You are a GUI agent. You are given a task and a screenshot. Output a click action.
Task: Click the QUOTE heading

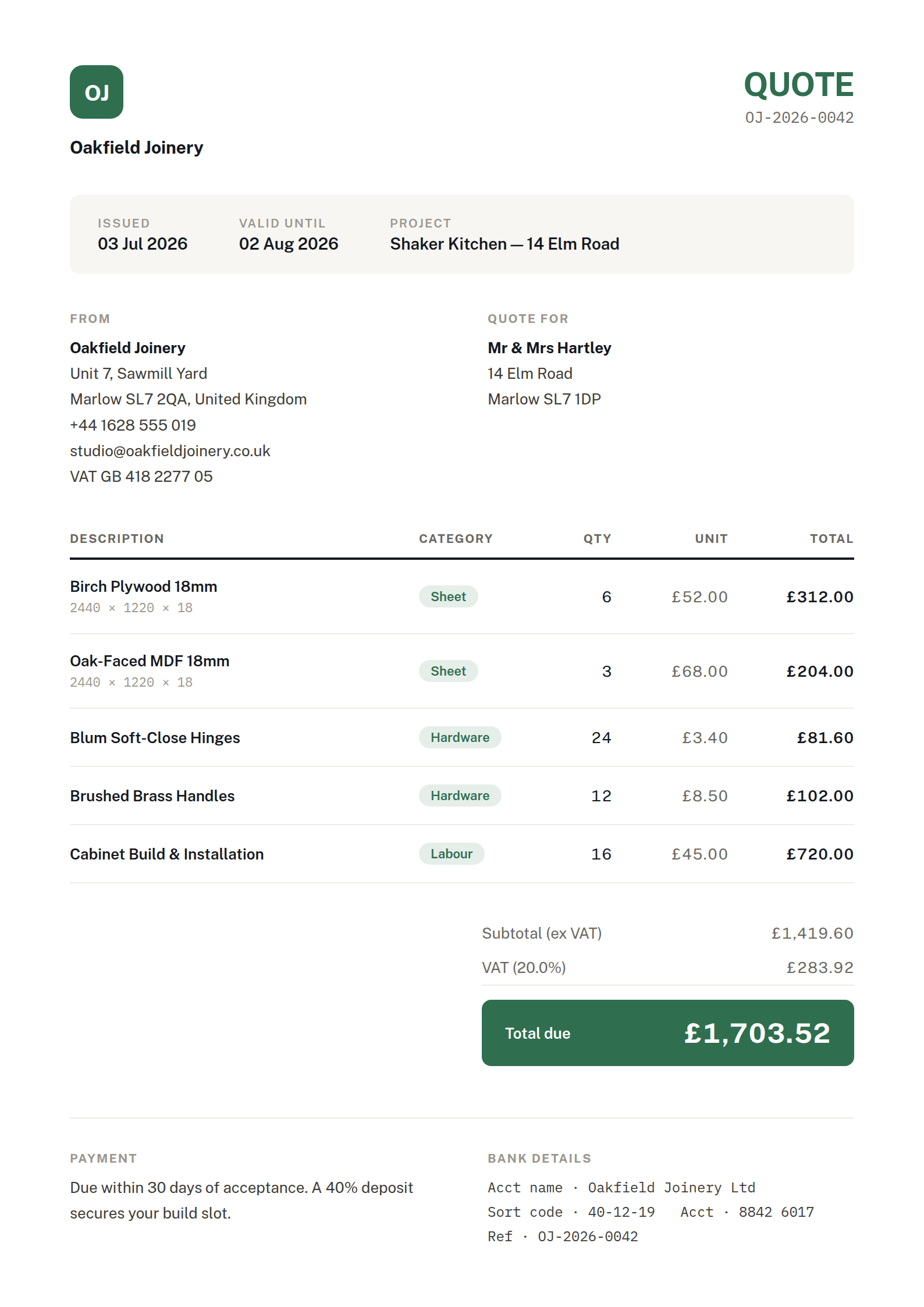799,85
